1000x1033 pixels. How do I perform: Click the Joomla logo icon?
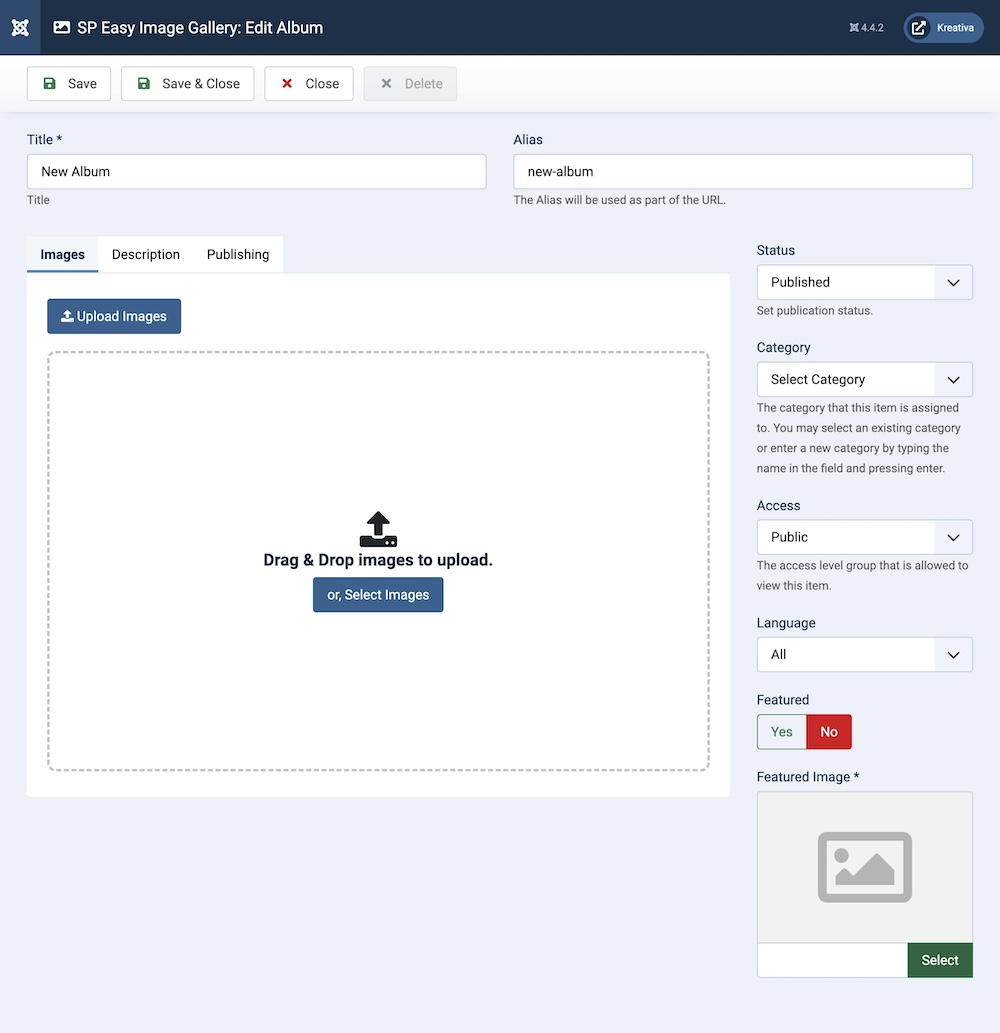click(20, 27)
